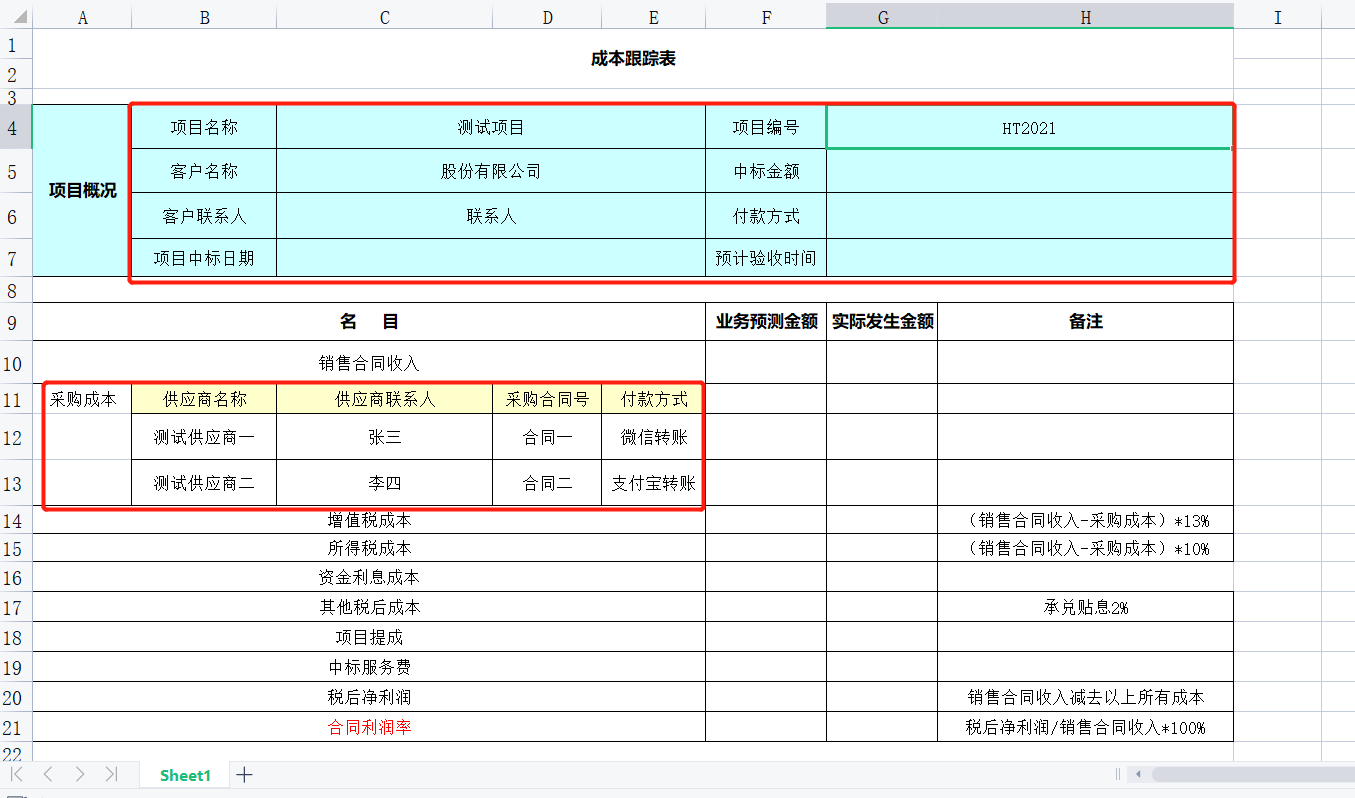
Task: Select the row 销售合同收入
Action: pos(369,363)
